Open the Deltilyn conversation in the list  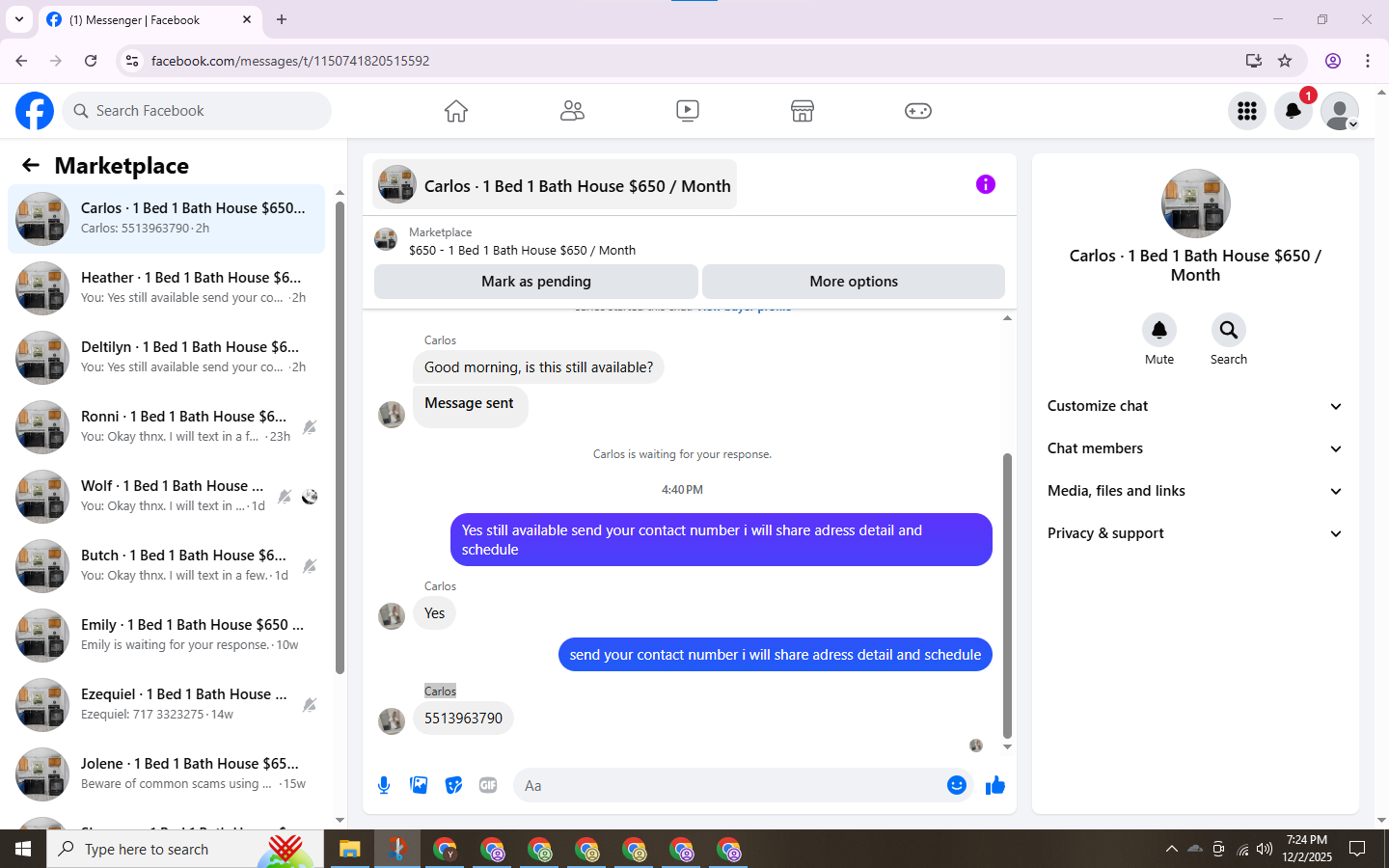pyautogui.click(x=167, y=358)
